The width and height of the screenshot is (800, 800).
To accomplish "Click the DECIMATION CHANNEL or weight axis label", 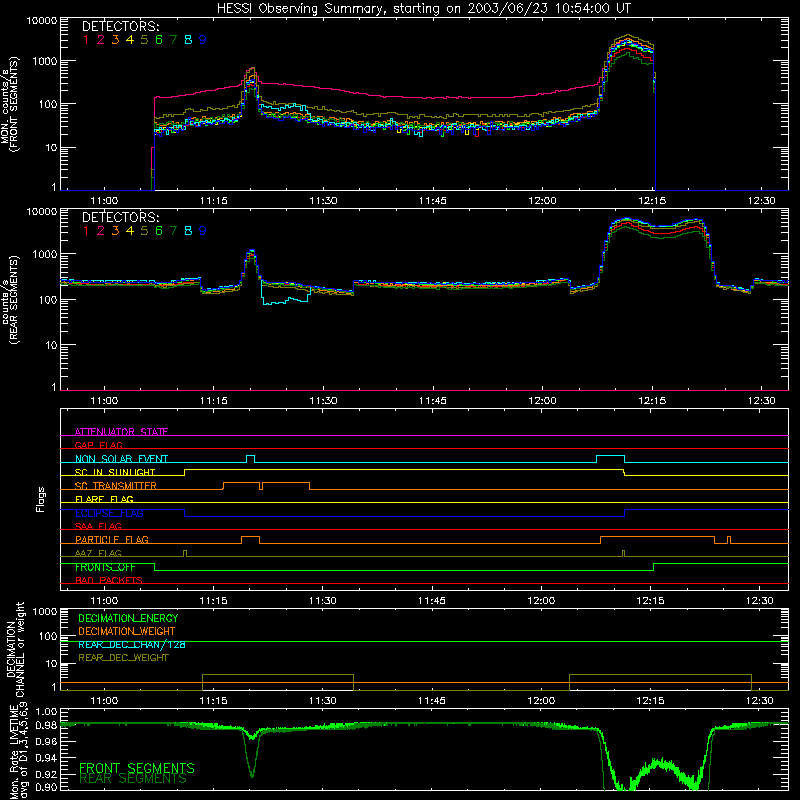I will (15, 649).
